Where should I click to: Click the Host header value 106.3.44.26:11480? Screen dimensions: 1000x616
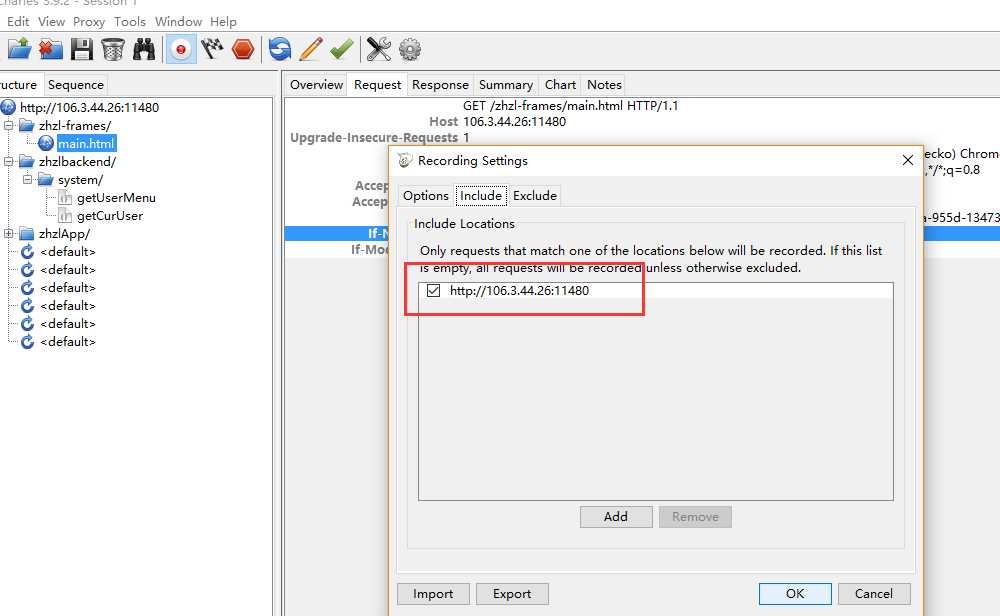[x=515, y=121]
